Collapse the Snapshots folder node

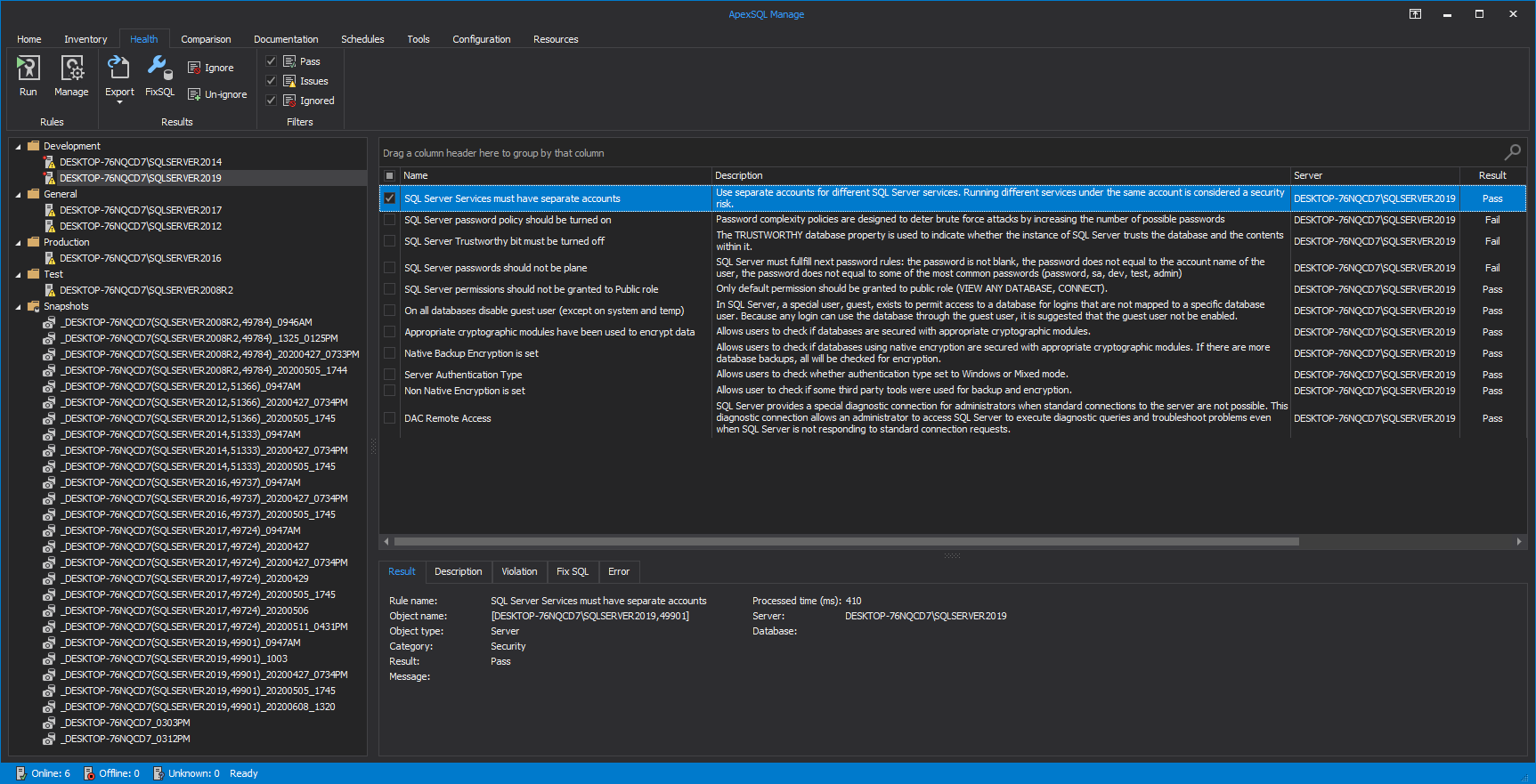(x=19, y=307)
